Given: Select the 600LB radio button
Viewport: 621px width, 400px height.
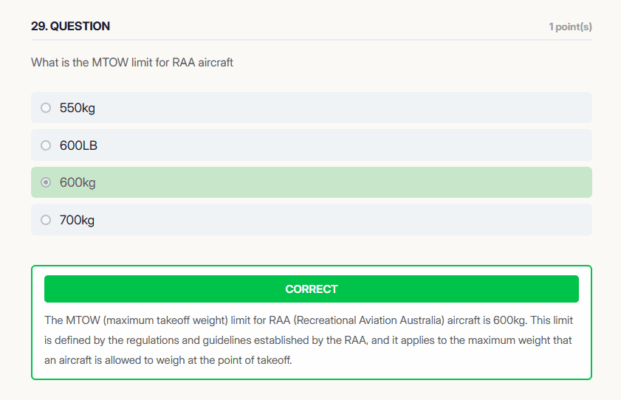Looking at the screenshot, I should tap(45, 145).
